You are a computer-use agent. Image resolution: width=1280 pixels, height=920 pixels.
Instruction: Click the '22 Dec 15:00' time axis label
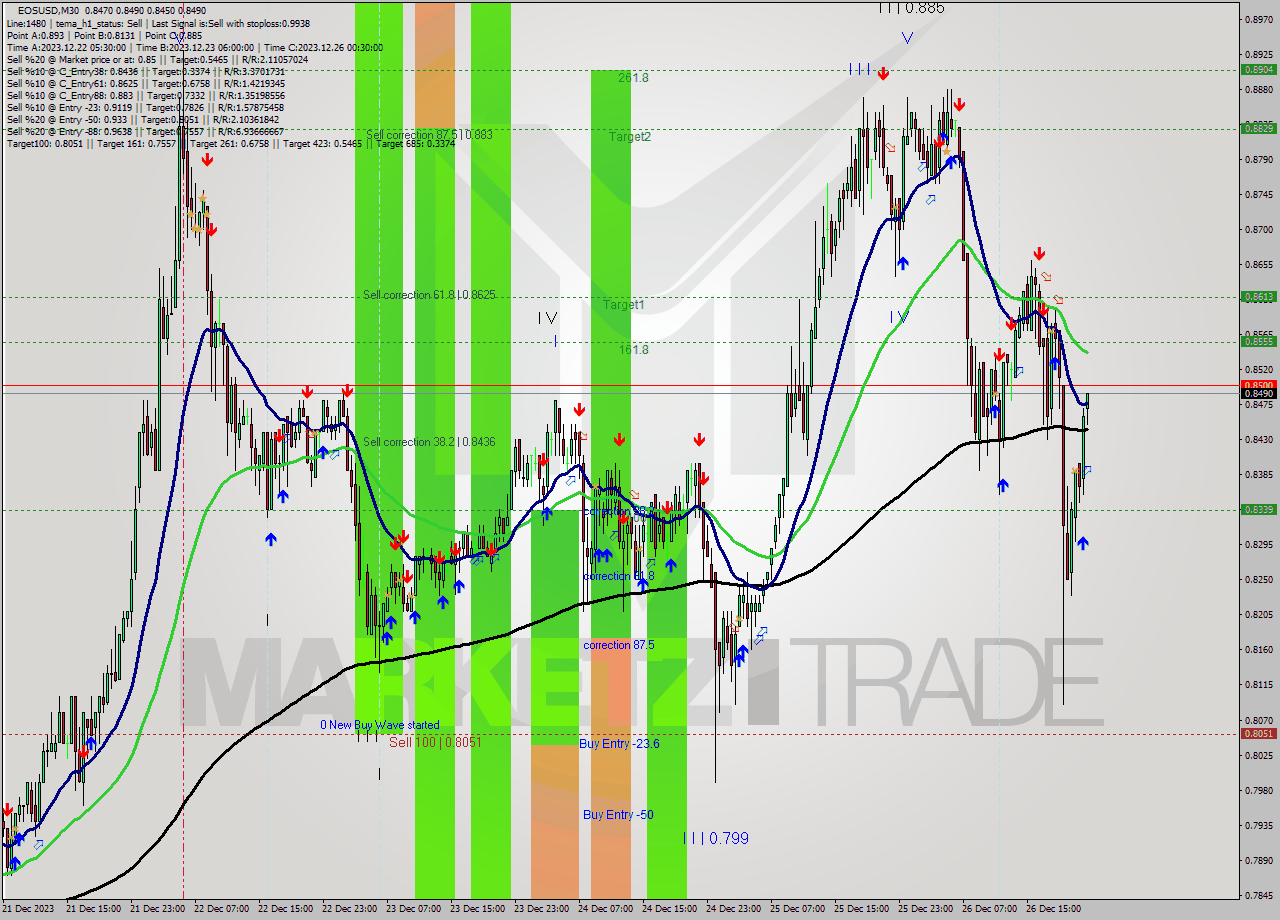(x=285, y=909)
